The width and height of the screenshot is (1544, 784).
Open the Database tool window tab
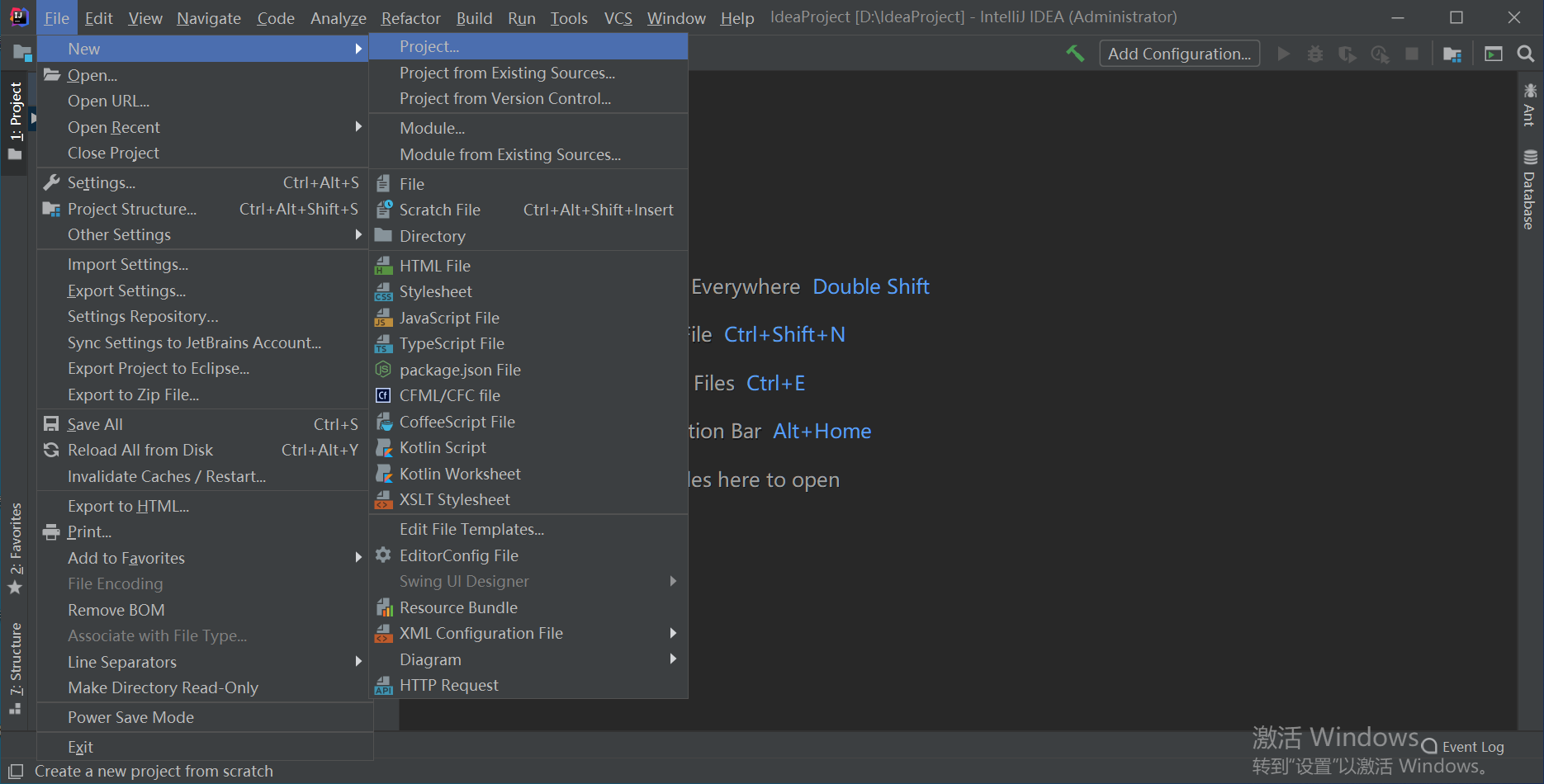[1530, 189]
